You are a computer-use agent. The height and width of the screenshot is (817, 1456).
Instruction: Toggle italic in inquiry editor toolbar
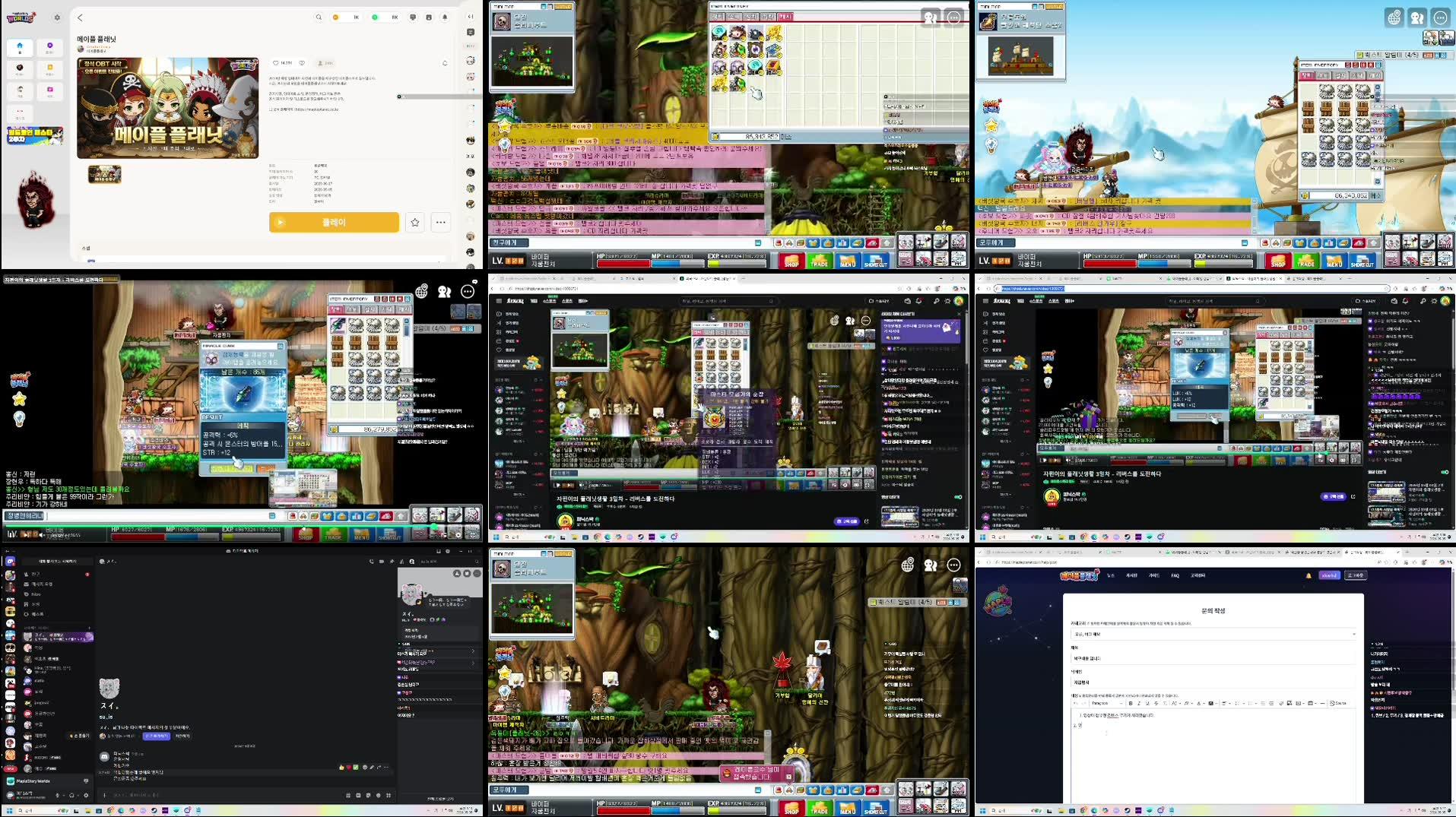[x=1139, y=703]
